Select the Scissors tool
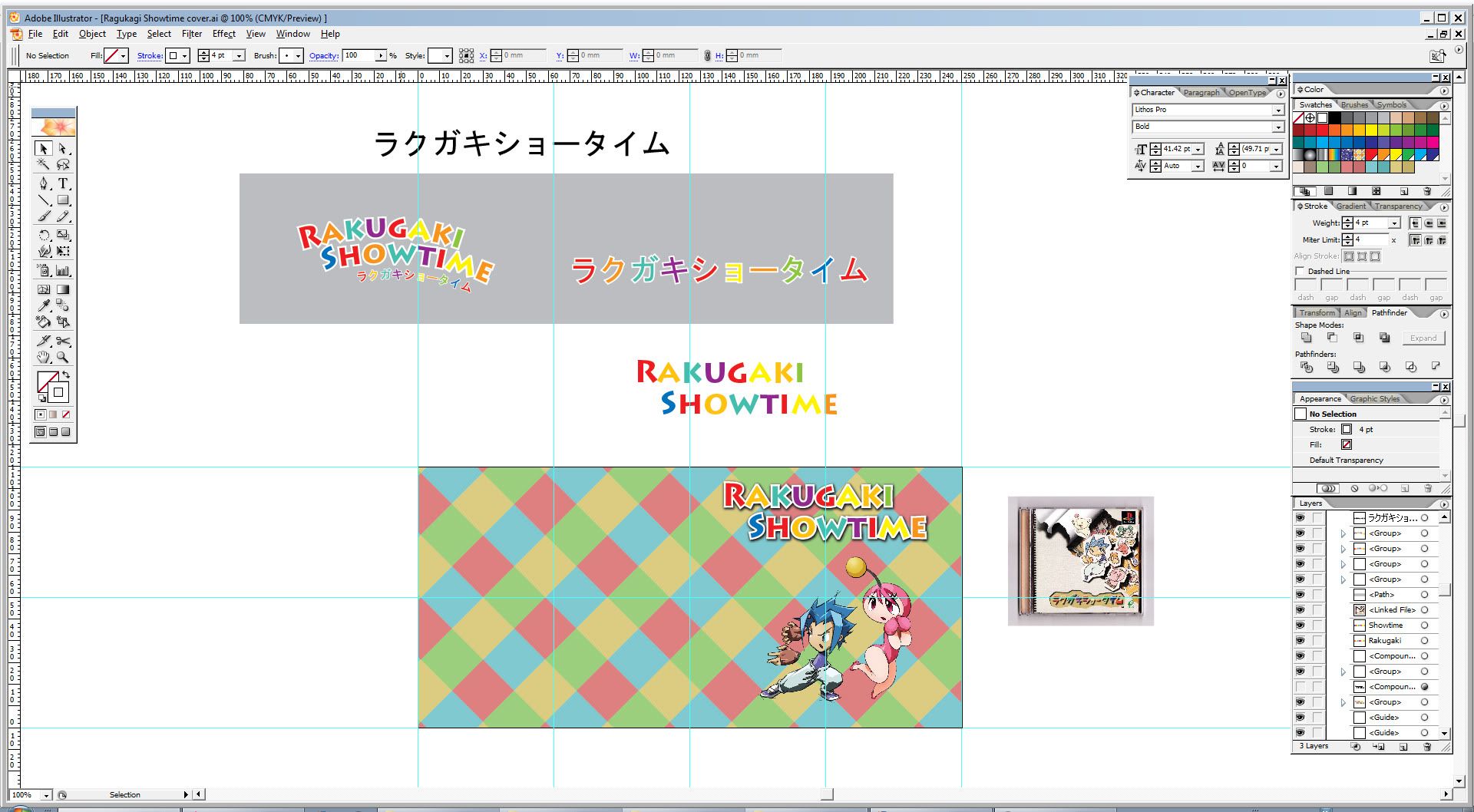Screen dimensions: 1474x812 pos(63,341)
